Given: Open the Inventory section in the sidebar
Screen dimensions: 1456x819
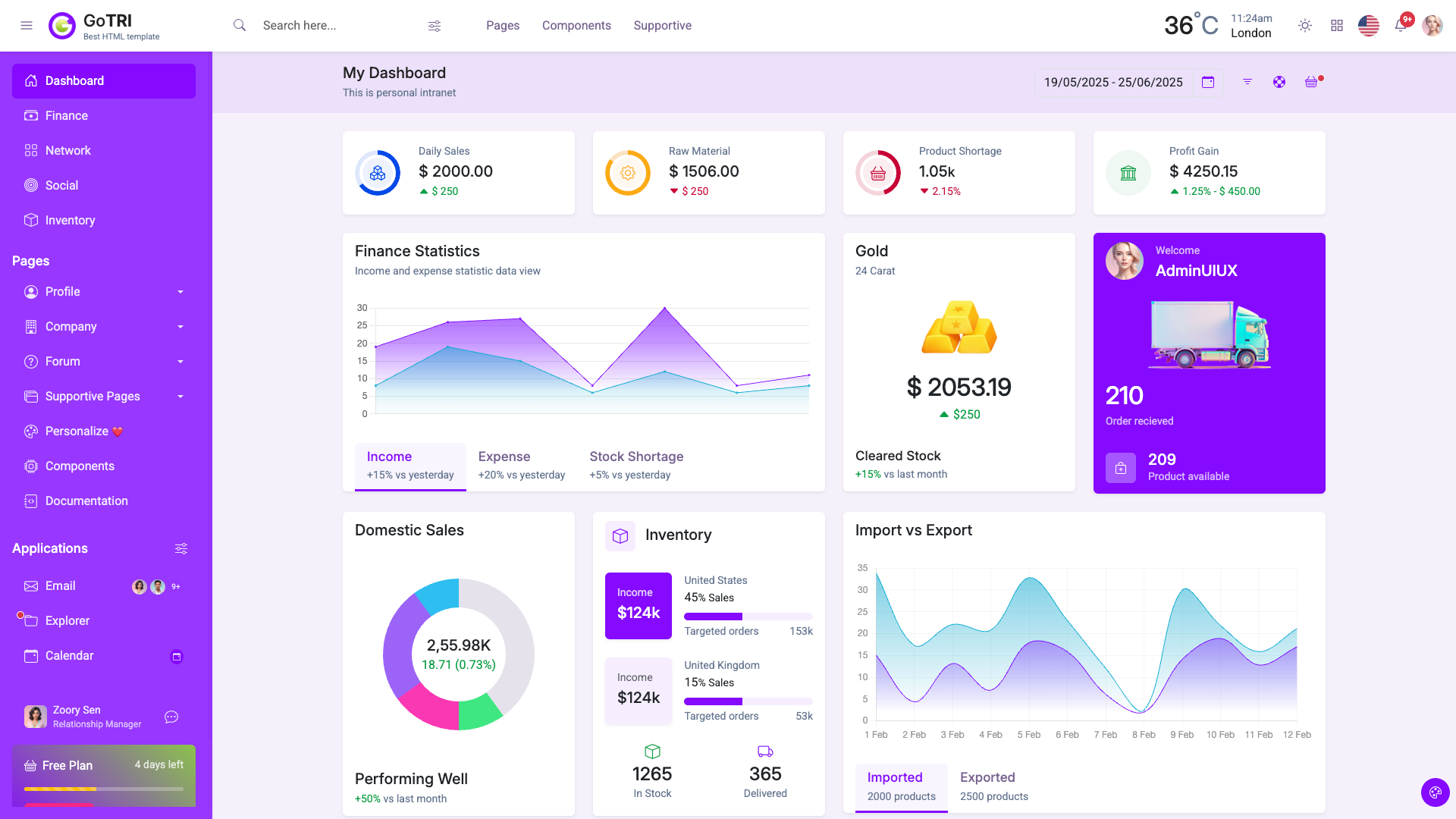Looking at the screenshot, I should 70,220.
